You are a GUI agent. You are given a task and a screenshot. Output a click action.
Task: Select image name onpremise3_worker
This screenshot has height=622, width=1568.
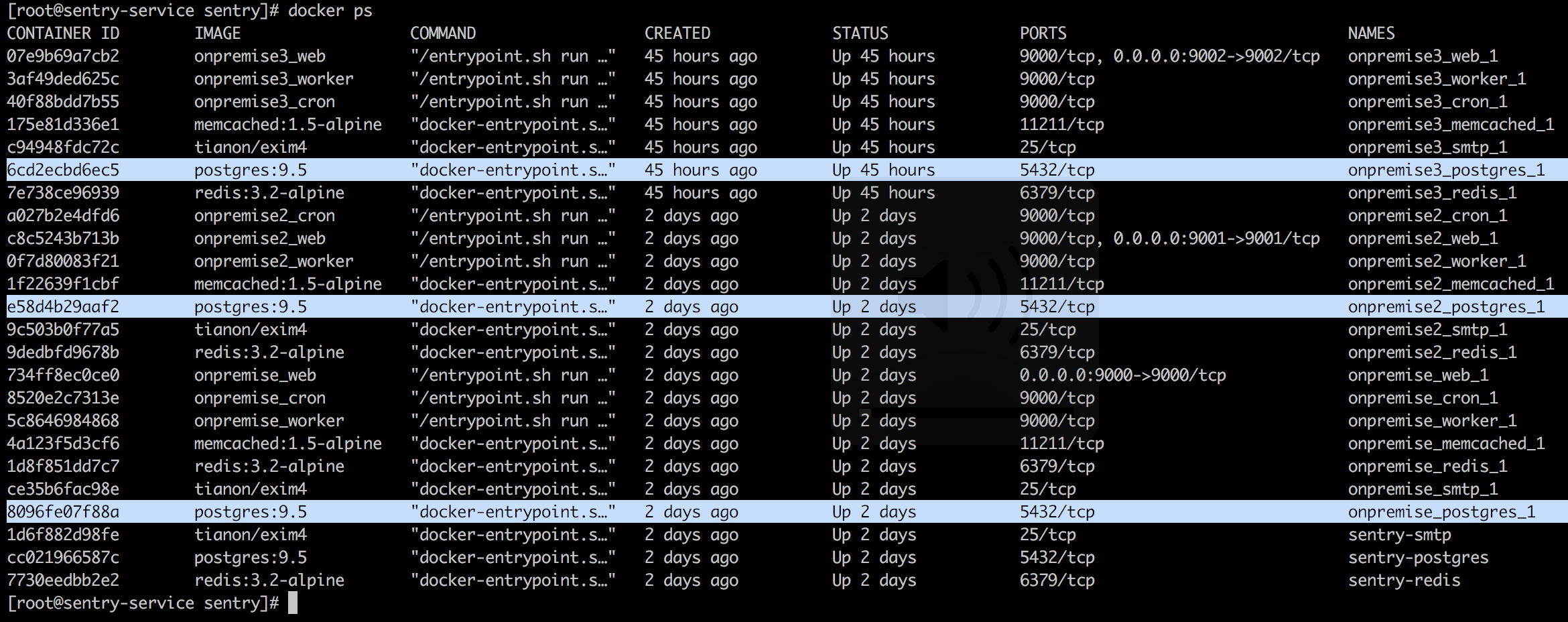pyautogui.click(x=274, y=79)
